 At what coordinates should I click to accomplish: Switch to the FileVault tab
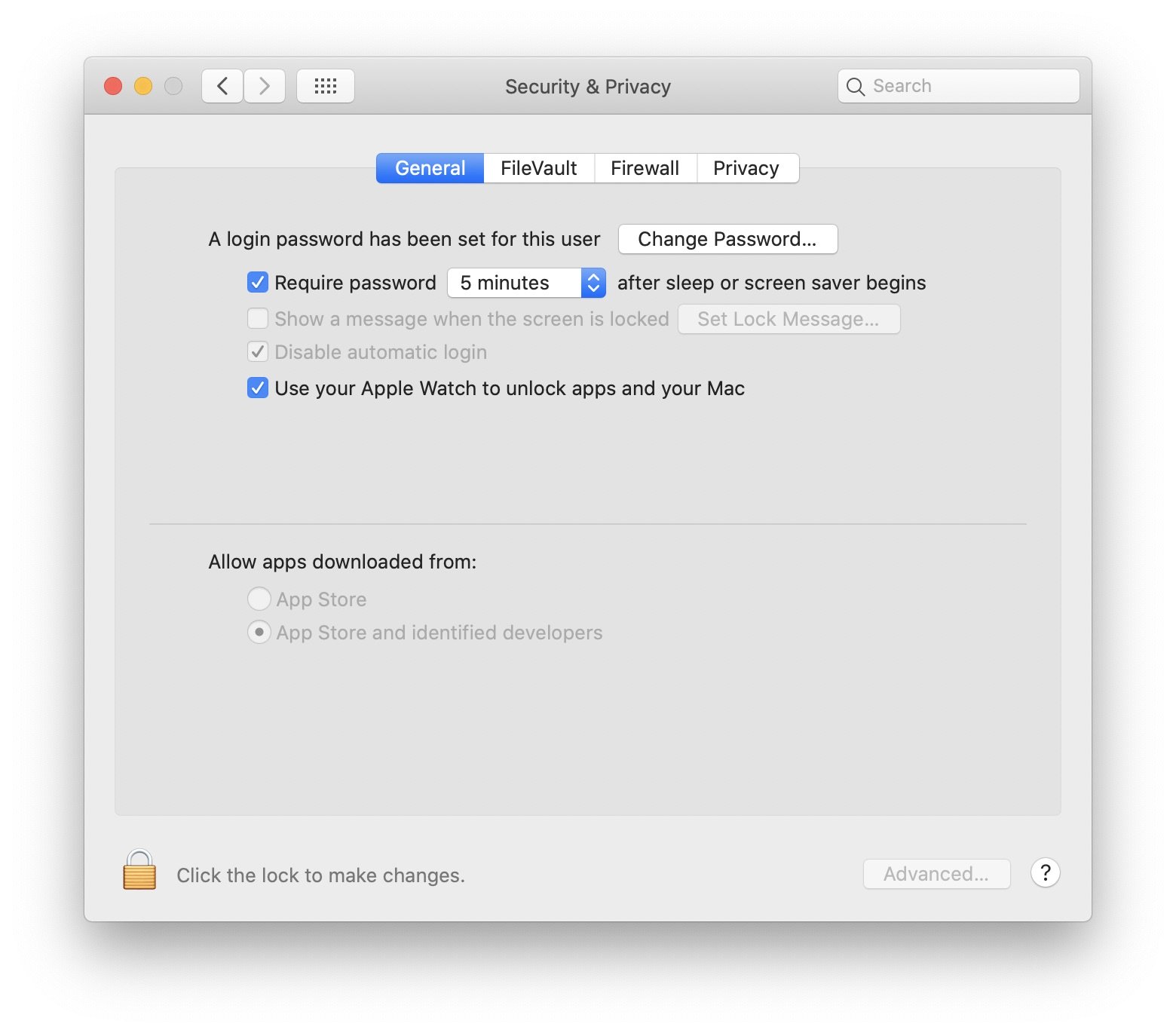coord(539,168)
